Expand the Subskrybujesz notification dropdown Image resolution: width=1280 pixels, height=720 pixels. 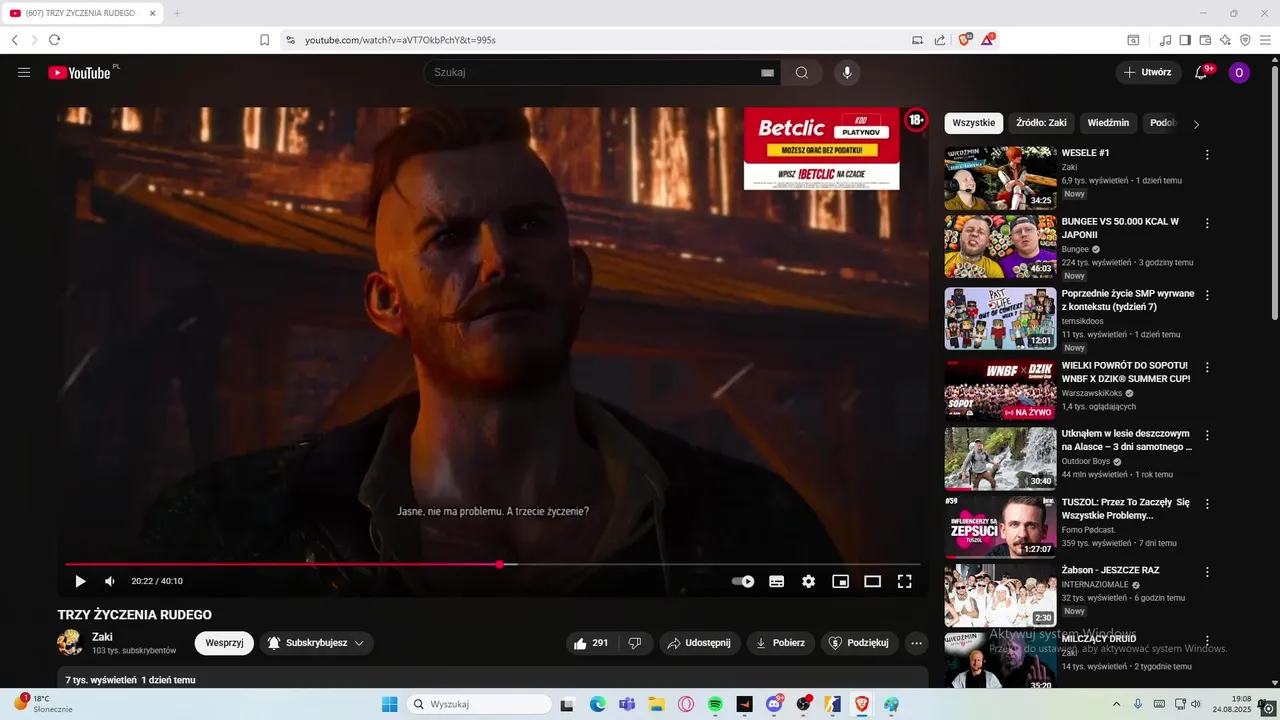pyautogui.click(x=316, y=643)
